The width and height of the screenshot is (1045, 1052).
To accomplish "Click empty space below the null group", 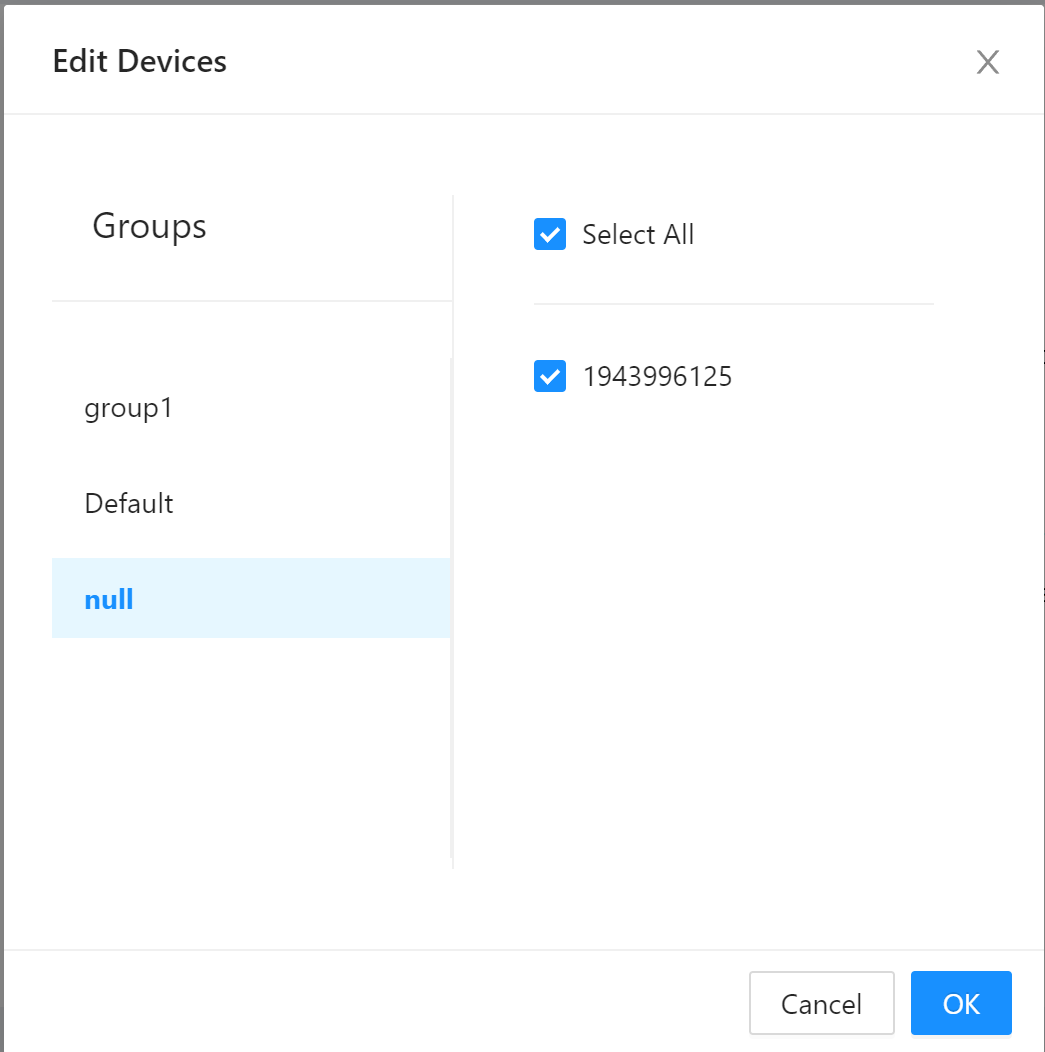I will point(250,750).
